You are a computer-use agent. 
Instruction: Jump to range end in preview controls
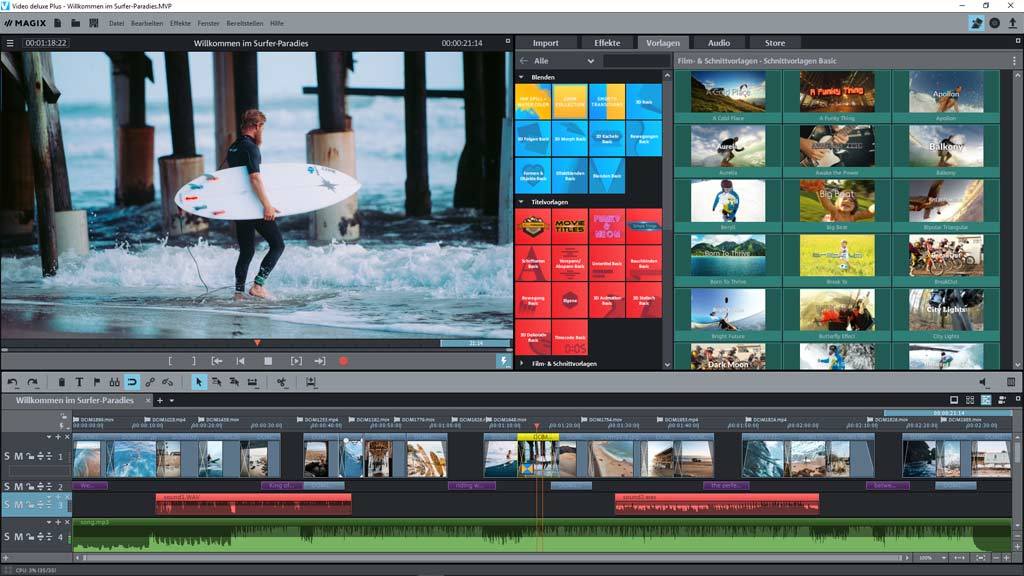(x=319, y=360)
